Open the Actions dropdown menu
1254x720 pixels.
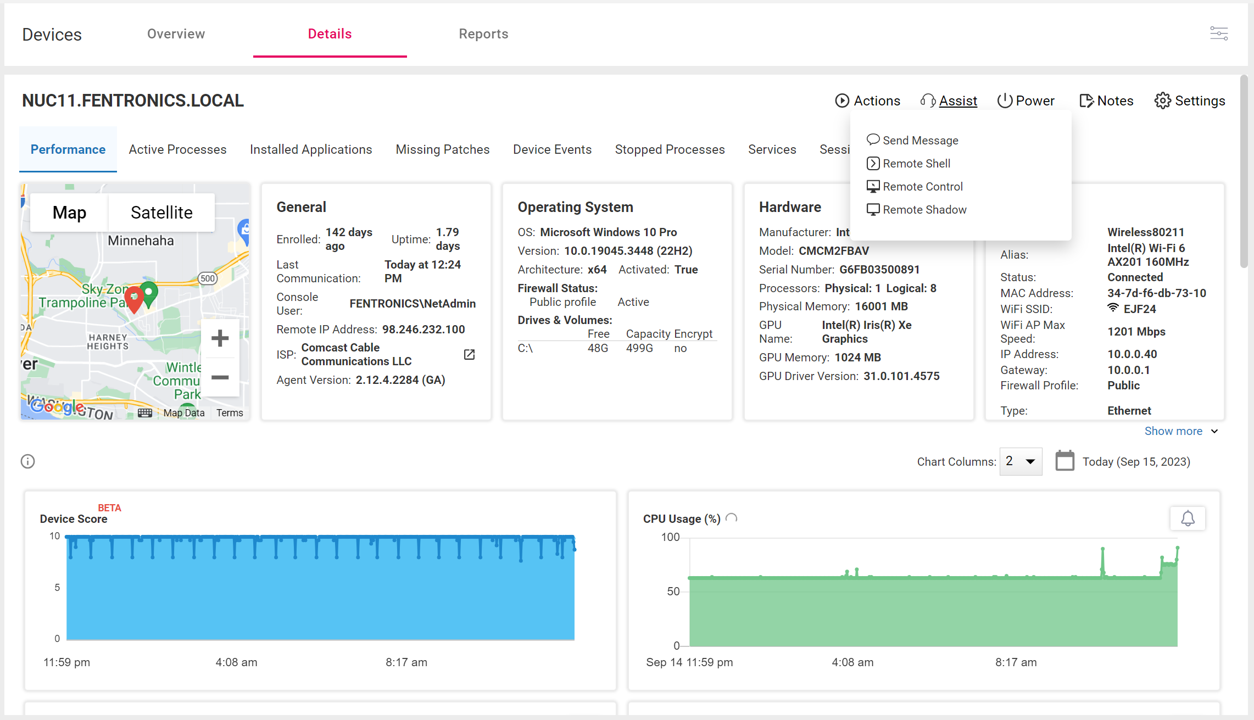click(x=867, y=101)
